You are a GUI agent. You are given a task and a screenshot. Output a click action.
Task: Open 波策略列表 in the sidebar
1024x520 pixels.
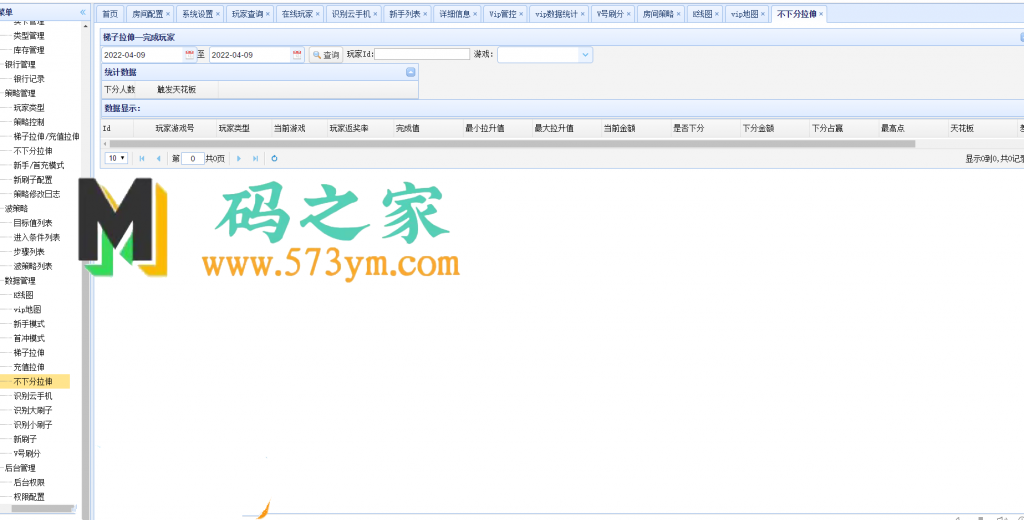[x=33, y=265]
